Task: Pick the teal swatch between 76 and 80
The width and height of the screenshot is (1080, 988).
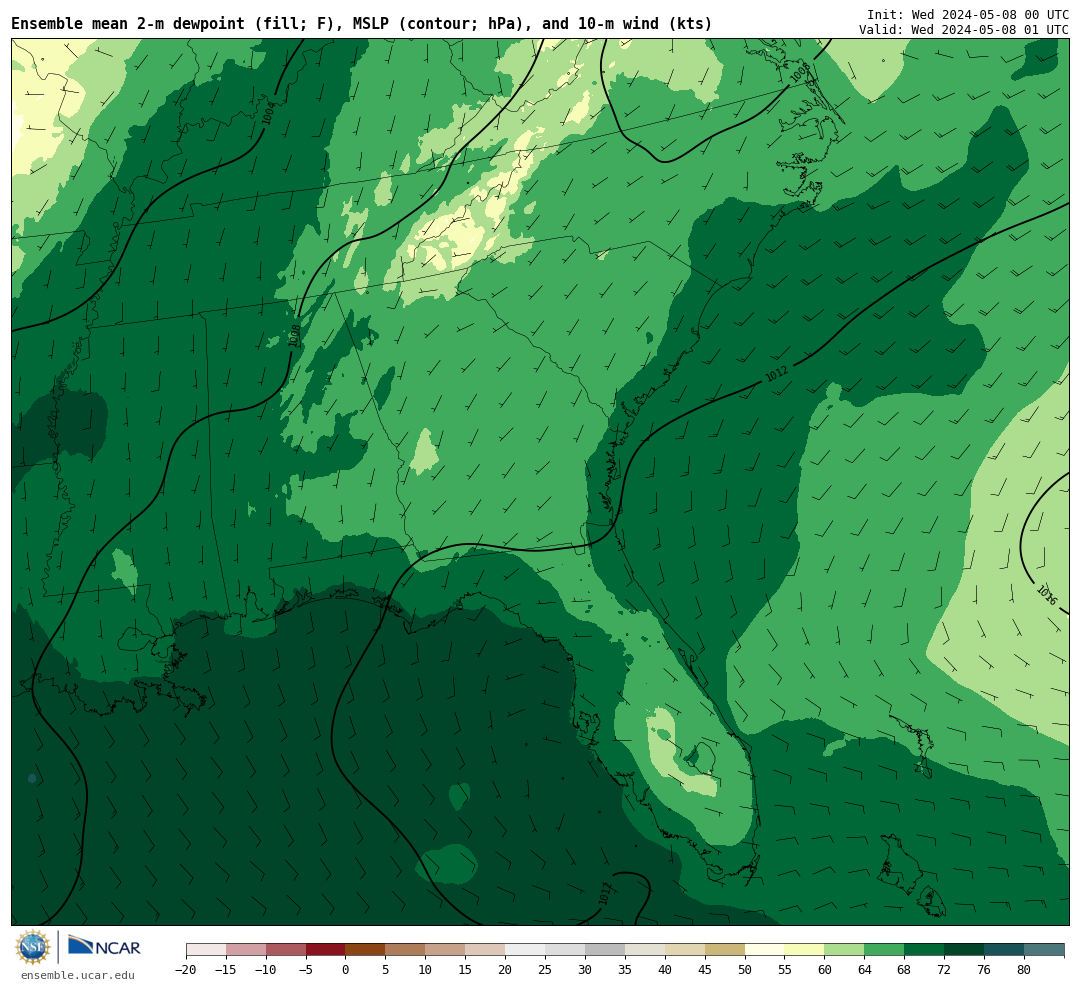Action: click(x=1004, y=950)
